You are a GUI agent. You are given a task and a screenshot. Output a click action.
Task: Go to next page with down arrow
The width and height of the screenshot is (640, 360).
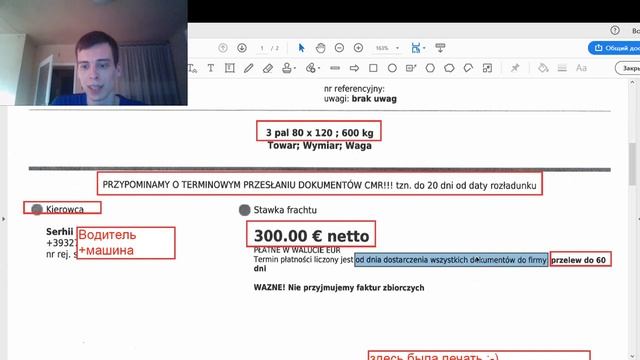tap(242, 48)
